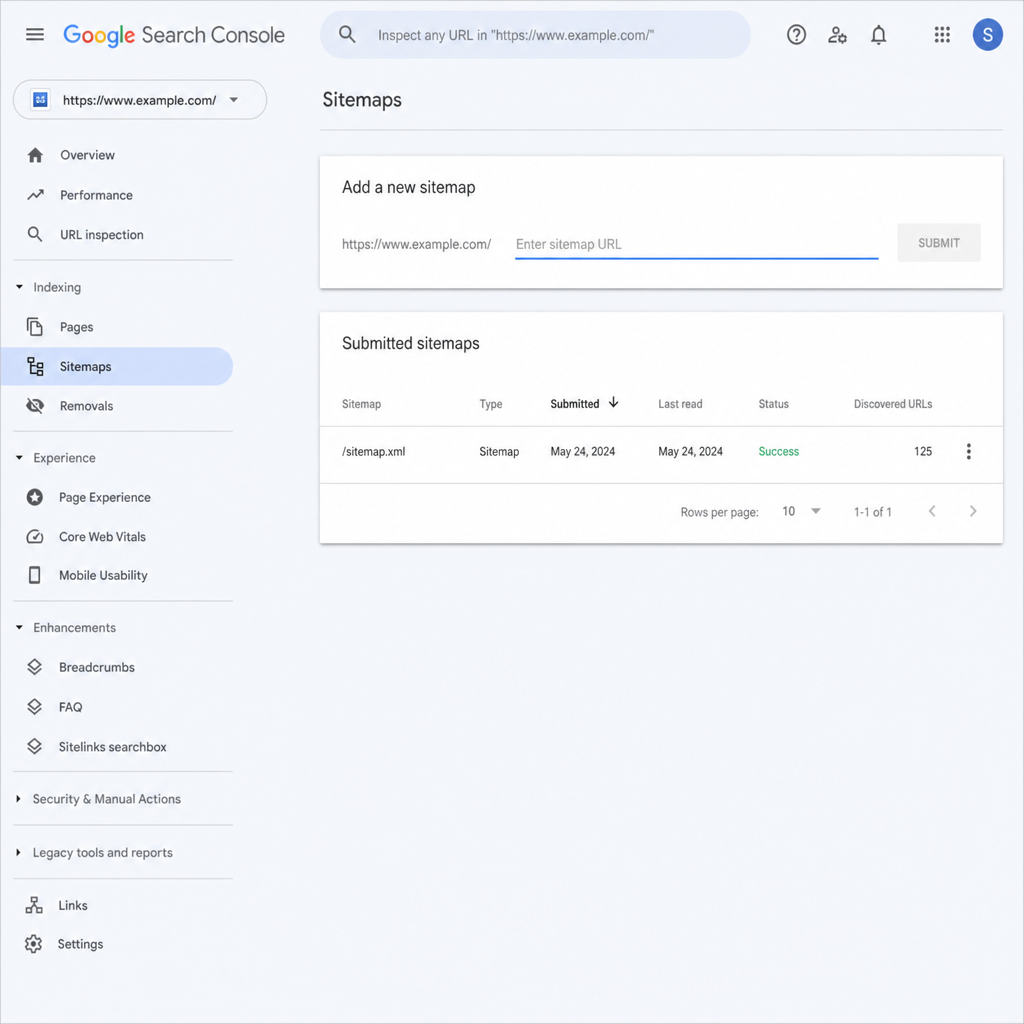Open Sitelinks searchbox label in sidebar
1024x1024 pixels.
(x=112, y=747)
